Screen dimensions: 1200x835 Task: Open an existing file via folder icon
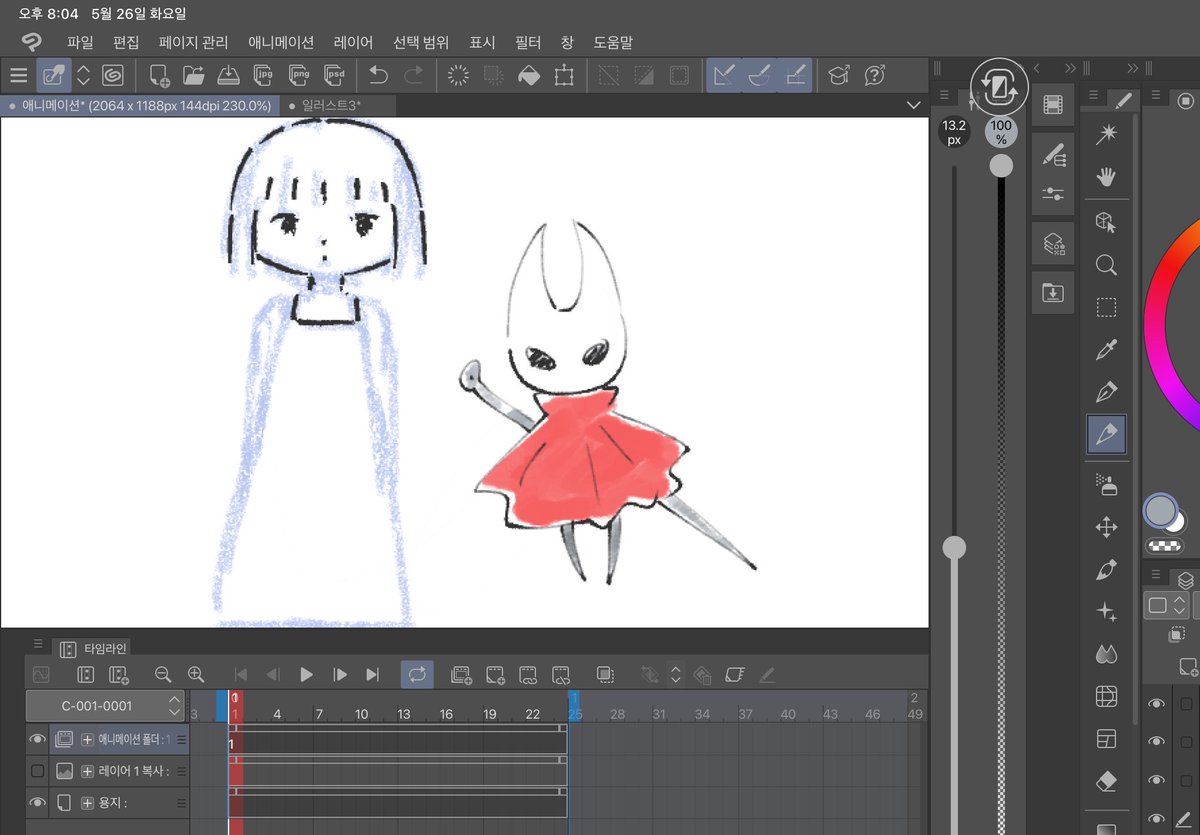193,75
